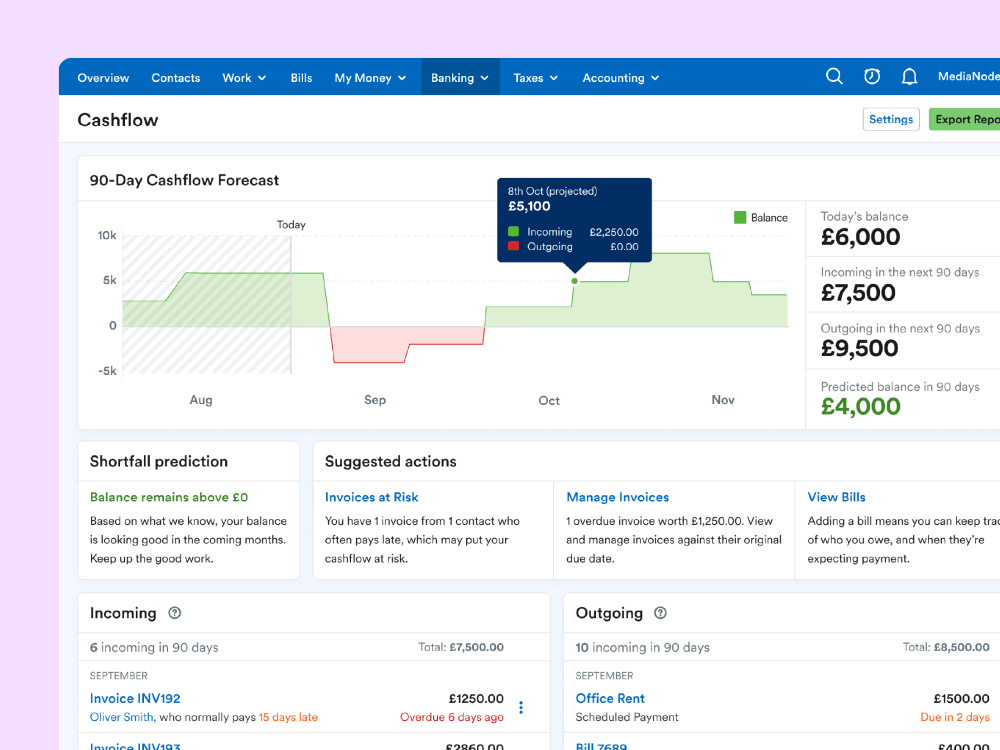The height and width of the screenshot is (750, 1000).
Task: Open the options menu for Invoice INV192
Action: [521, 707]
